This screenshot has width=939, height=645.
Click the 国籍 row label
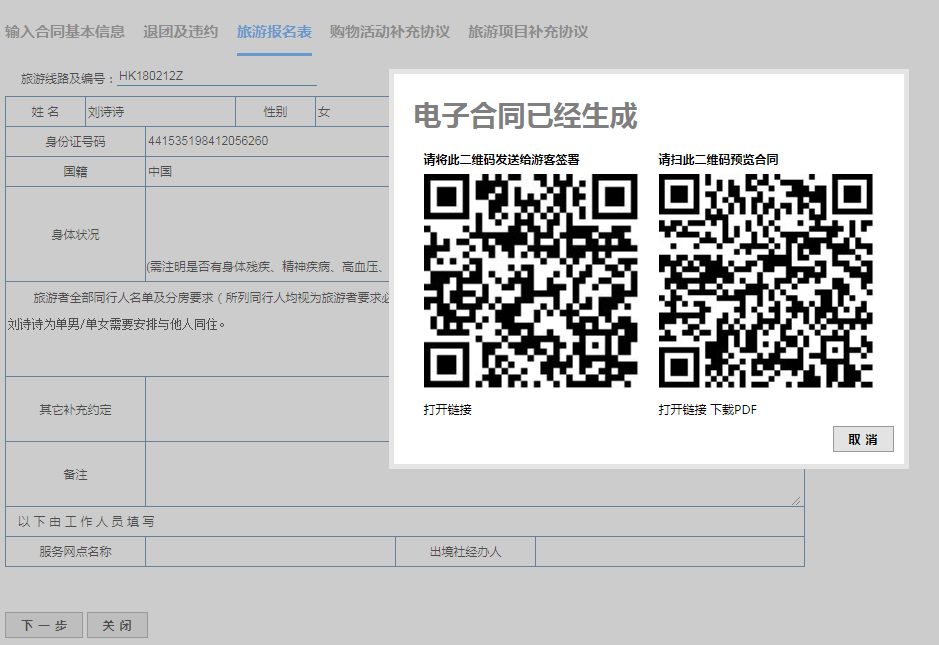[x=75, y=172]
